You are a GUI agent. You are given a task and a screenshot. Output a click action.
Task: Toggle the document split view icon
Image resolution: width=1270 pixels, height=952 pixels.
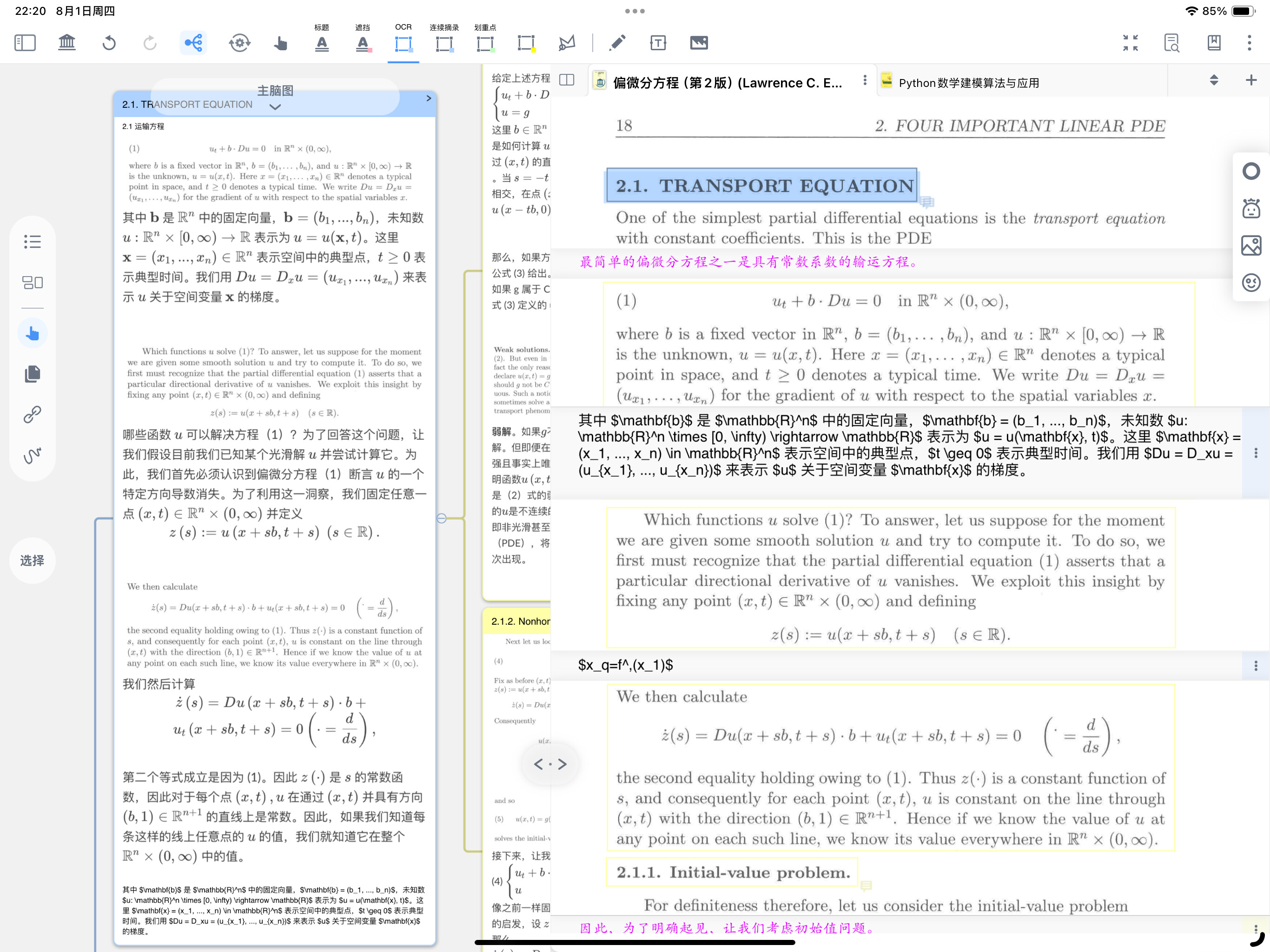click(567, 80)
